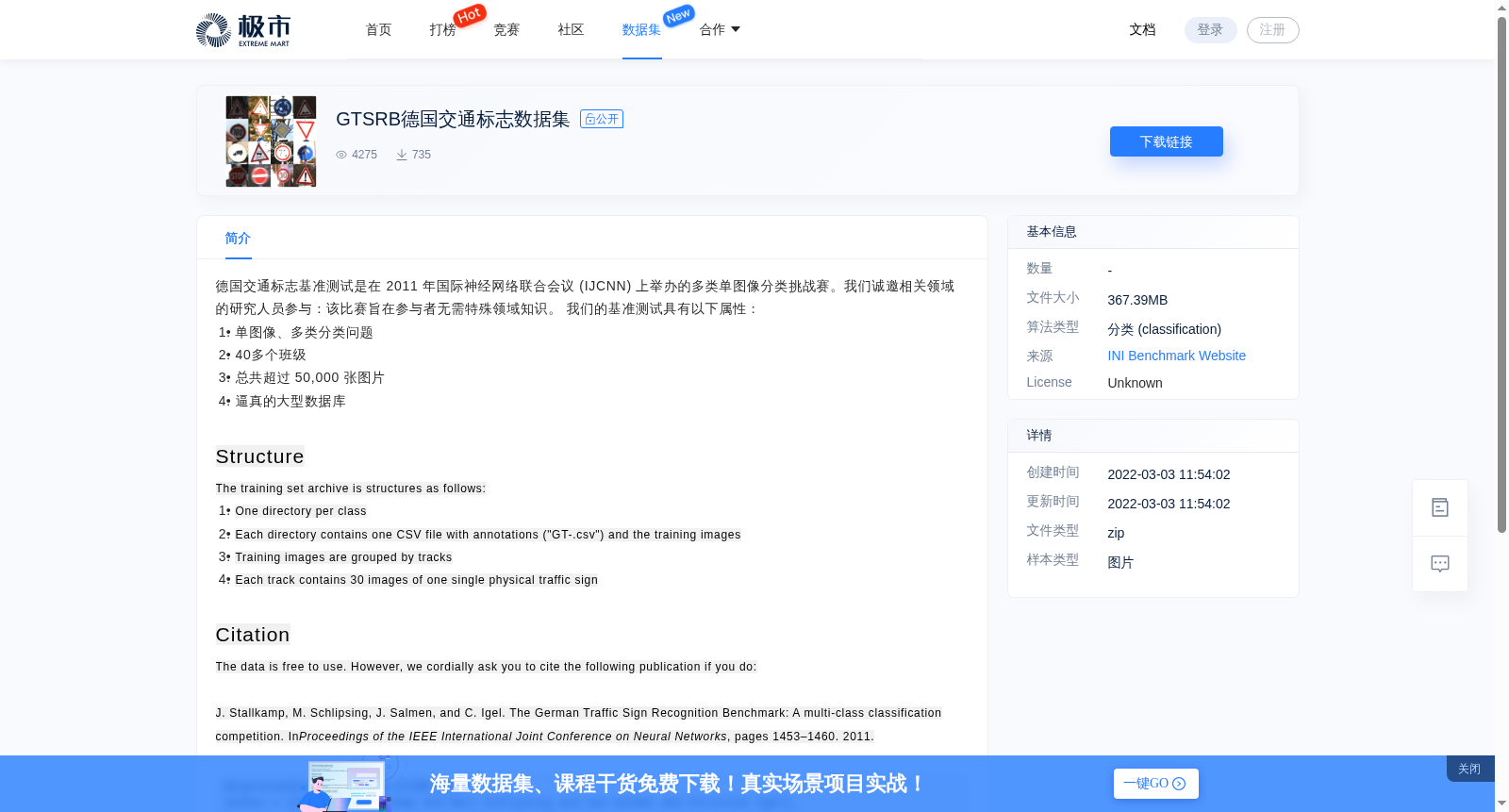1509x812 pixels.
Task: Open the 首页 home menu item
Action: pos(378,30)
